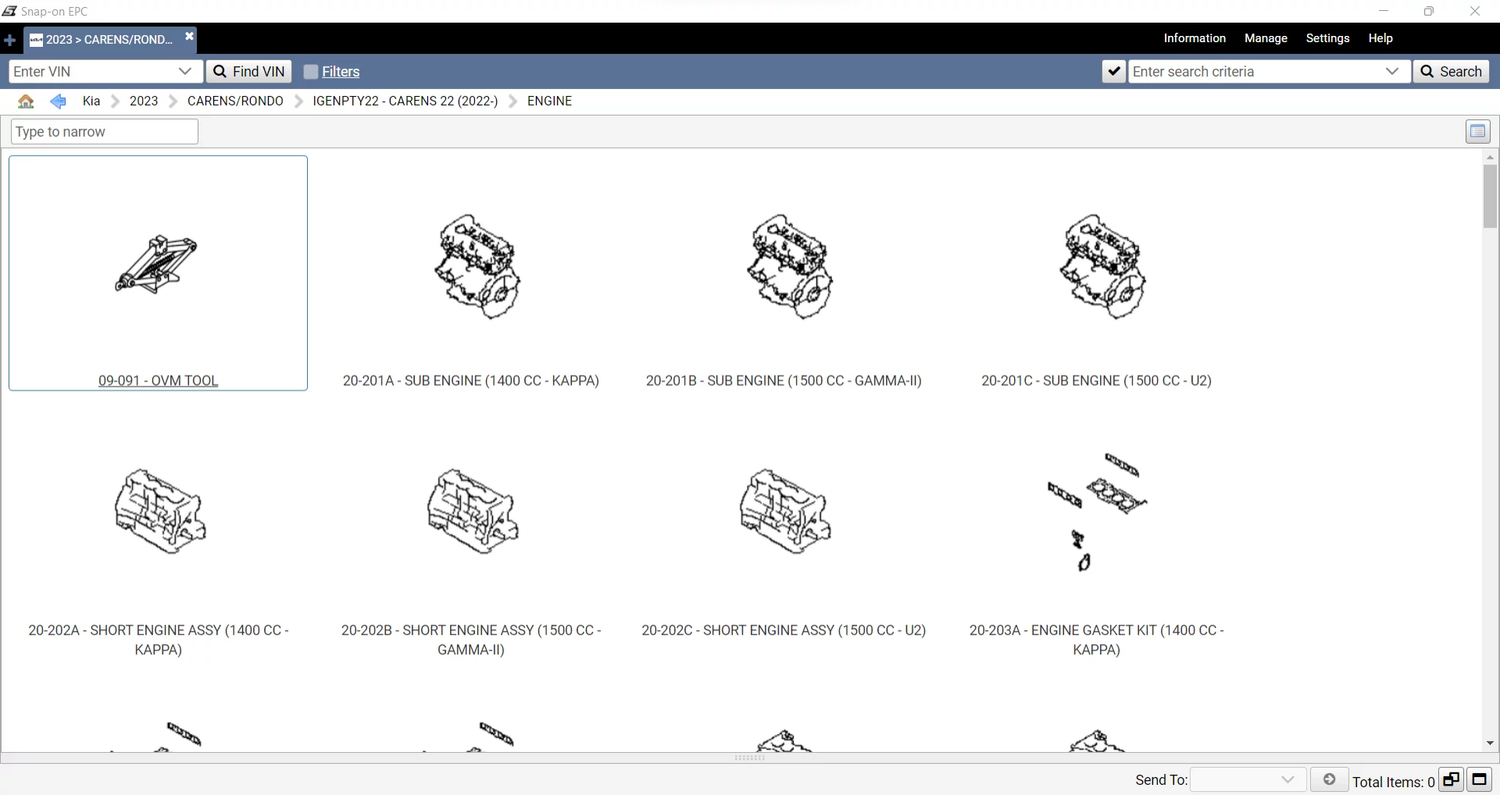Open a new tab with plus icon
Image resolution: width=1500 pixels, height=795 pixels.
10,40
